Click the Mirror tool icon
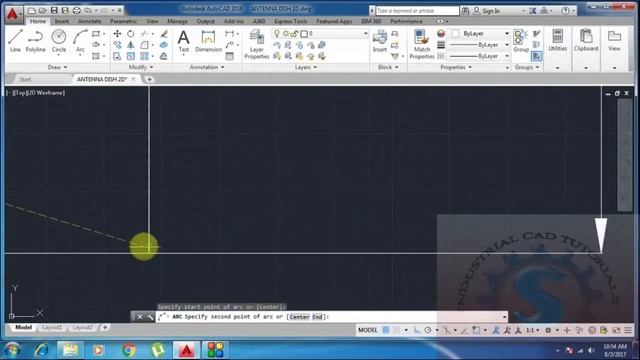The width and height of the screenshot is (640, 360). tap(131, 45)
